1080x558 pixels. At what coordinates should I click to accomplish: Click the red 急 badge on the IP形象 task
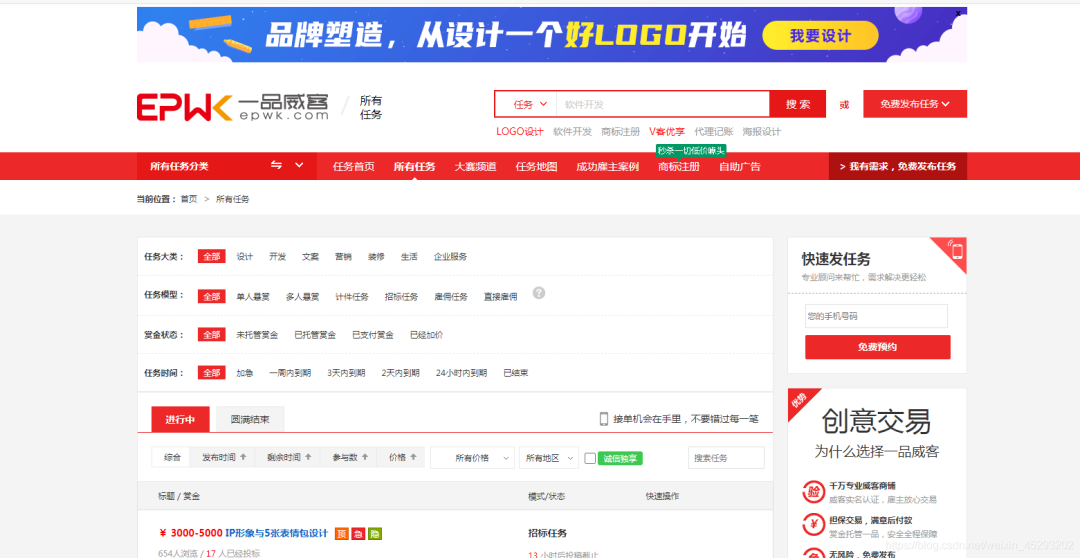click(x=358, y=533)
